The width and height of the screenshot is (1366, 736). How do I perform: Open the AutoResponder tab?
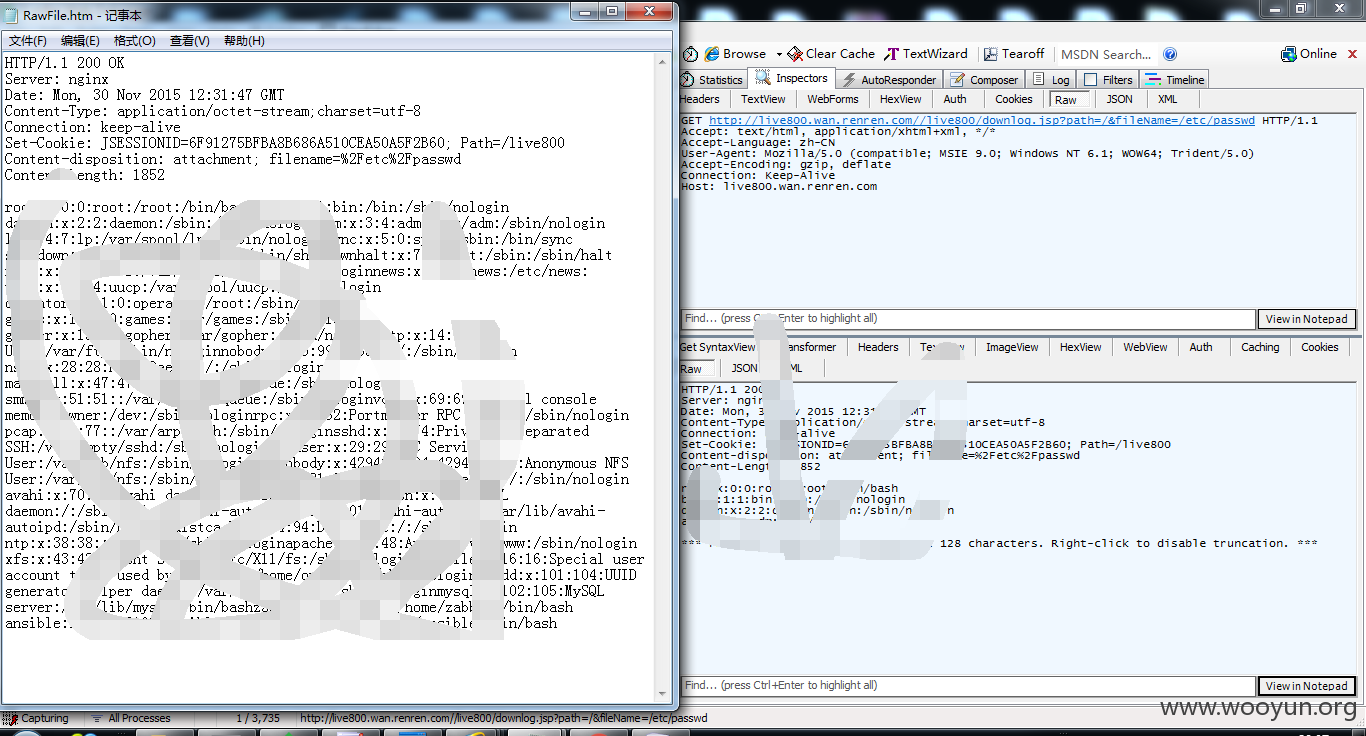point(889,80)
